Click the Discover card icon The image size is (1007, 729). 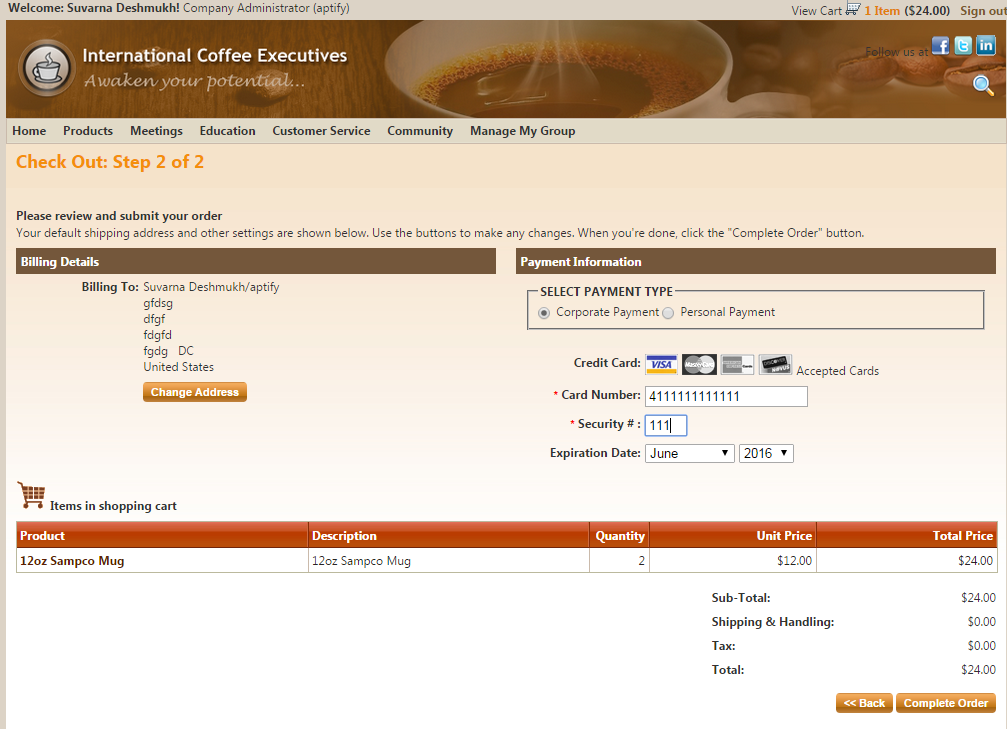click(x=775, y=364)
